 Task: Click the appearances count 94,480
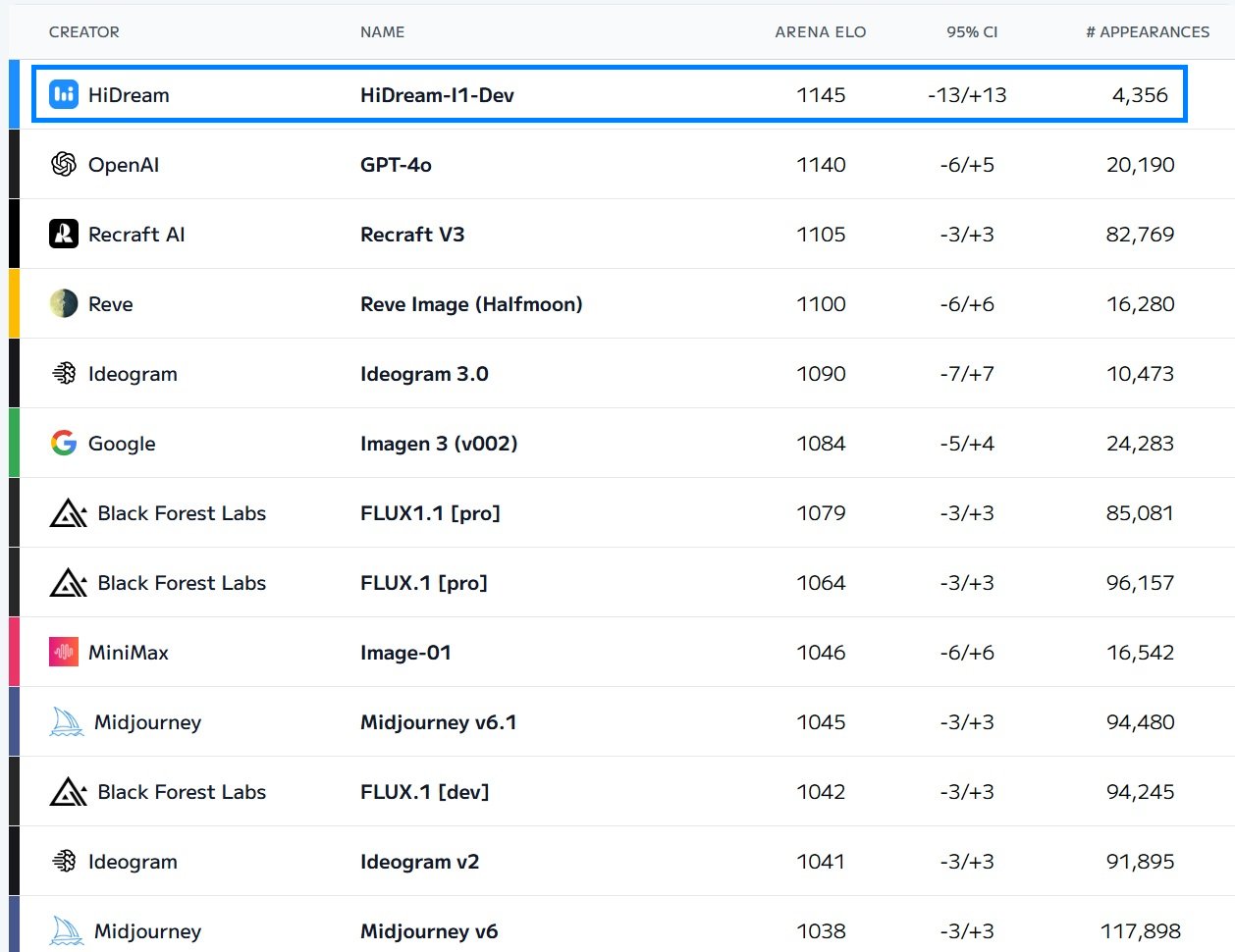click(1140, 722)
